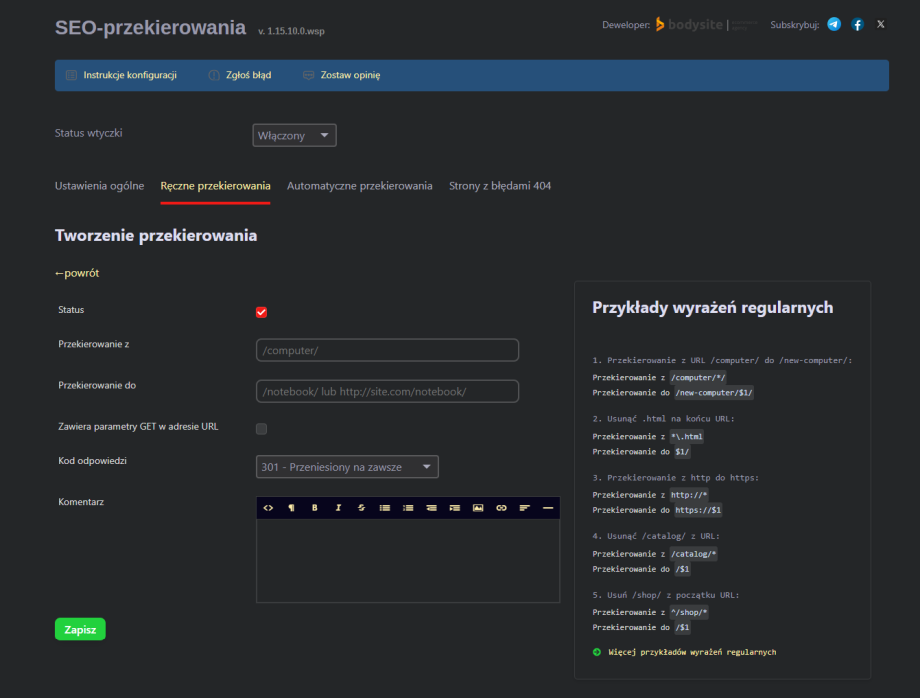Open paragraph format menu in editor
Viewport: 920px width, 698px height.
tap(291, 508)
